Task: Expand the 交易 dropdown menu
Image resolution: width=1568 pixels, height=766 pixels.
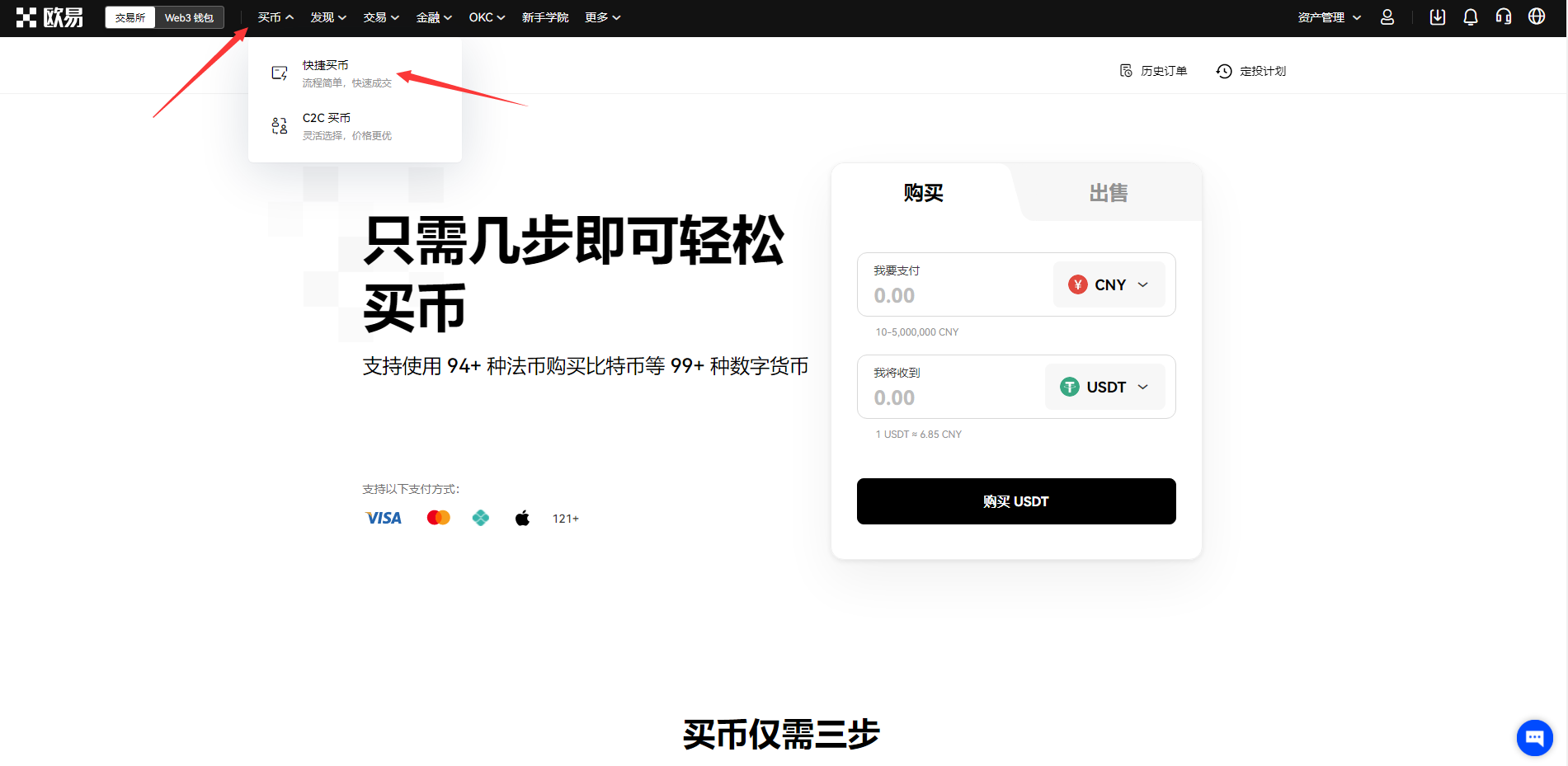Action: pyautogui.click(x=381, y=17)
